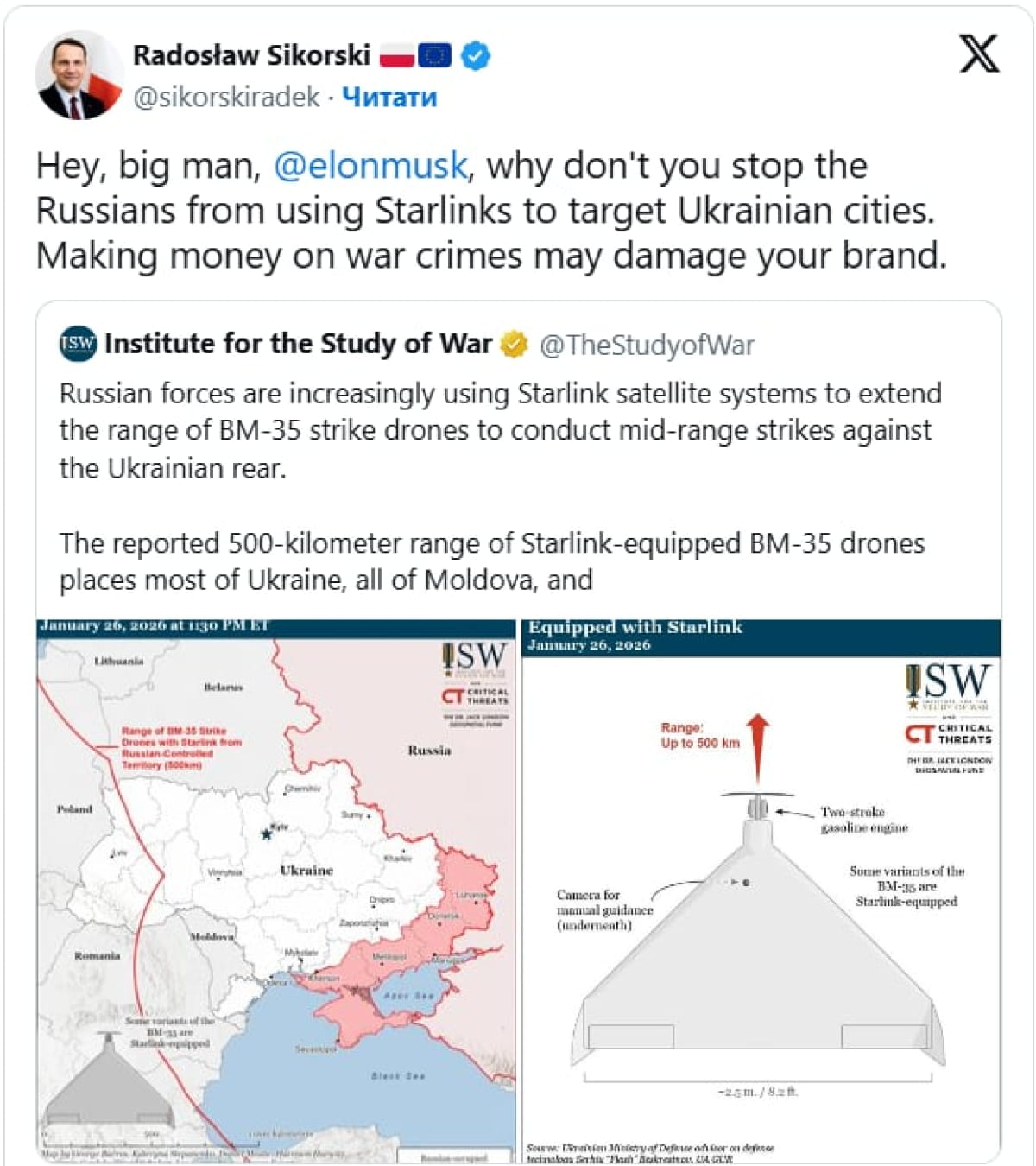
Task: Open the @sikorskiradek handle
Action: click(x=227, y=97)
